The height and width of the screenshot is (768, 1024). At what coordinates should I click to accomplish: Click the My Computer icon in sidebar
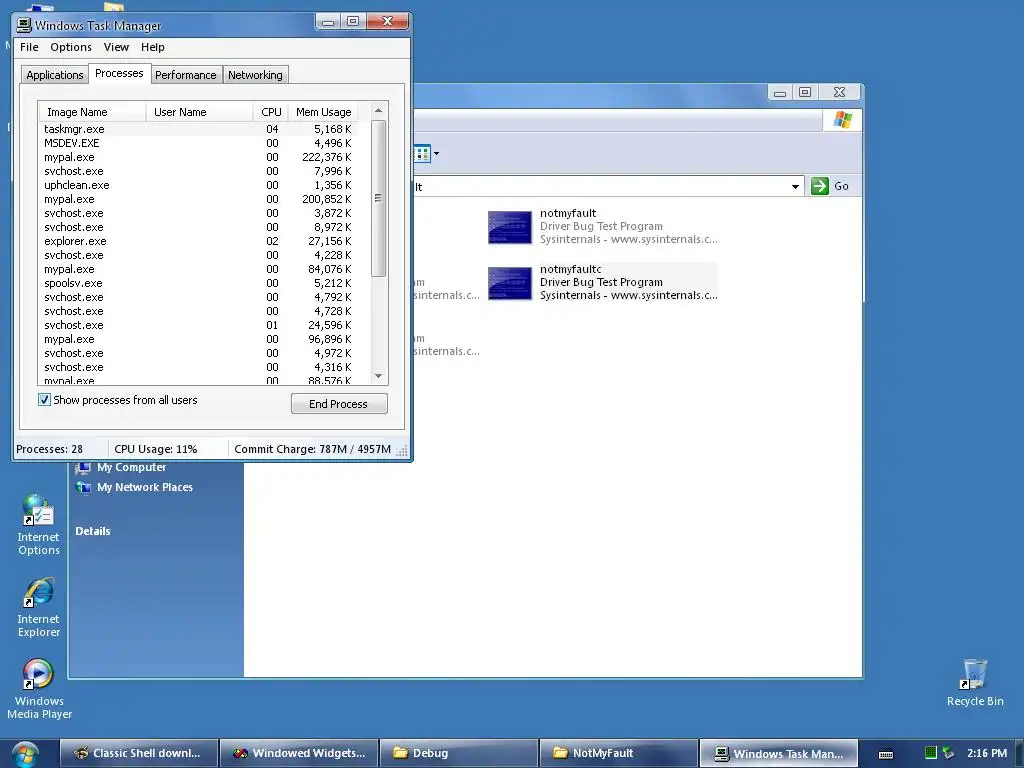83,468
